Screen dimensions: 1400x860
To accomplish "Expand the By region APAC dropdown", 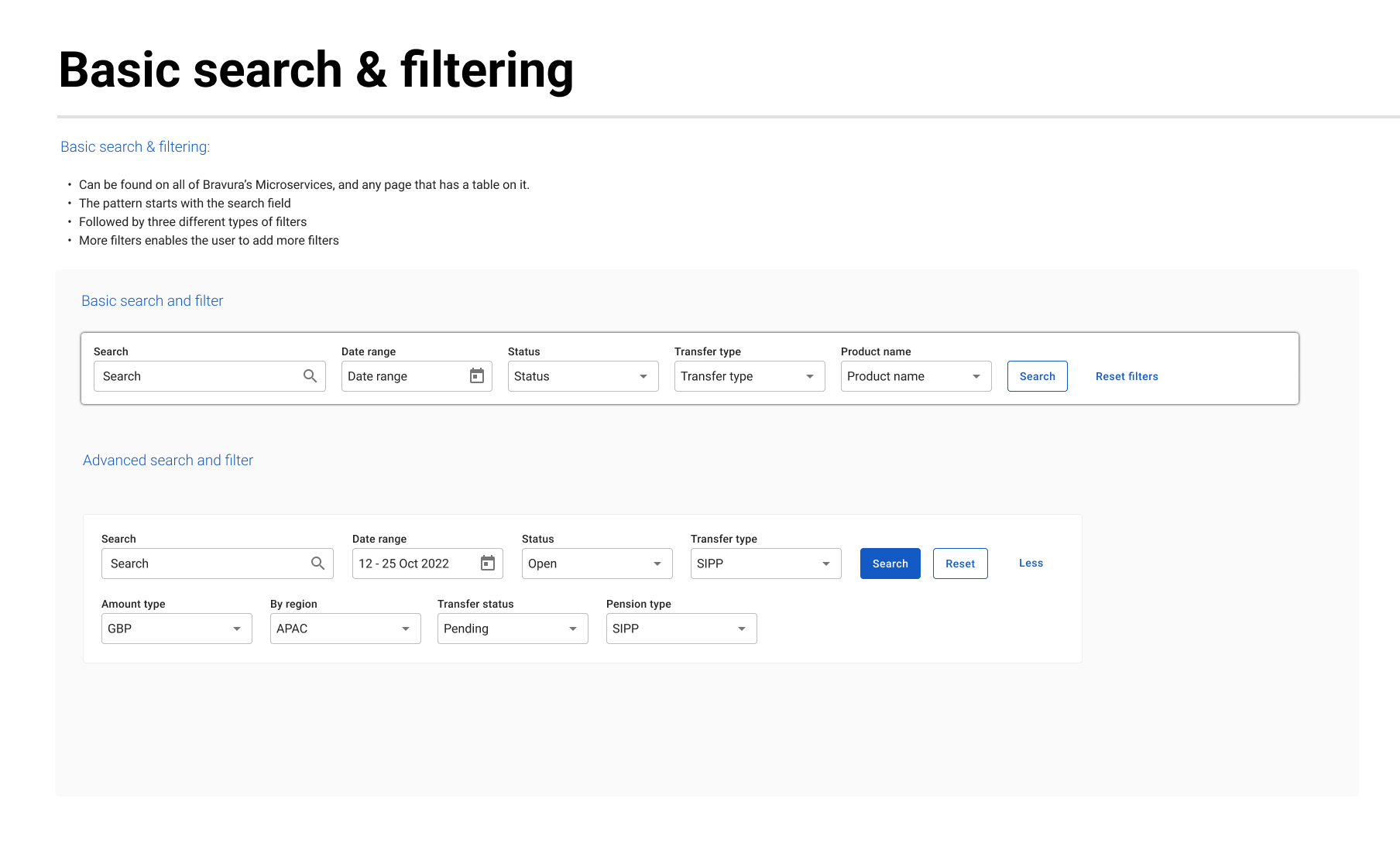I will (345, 629).
